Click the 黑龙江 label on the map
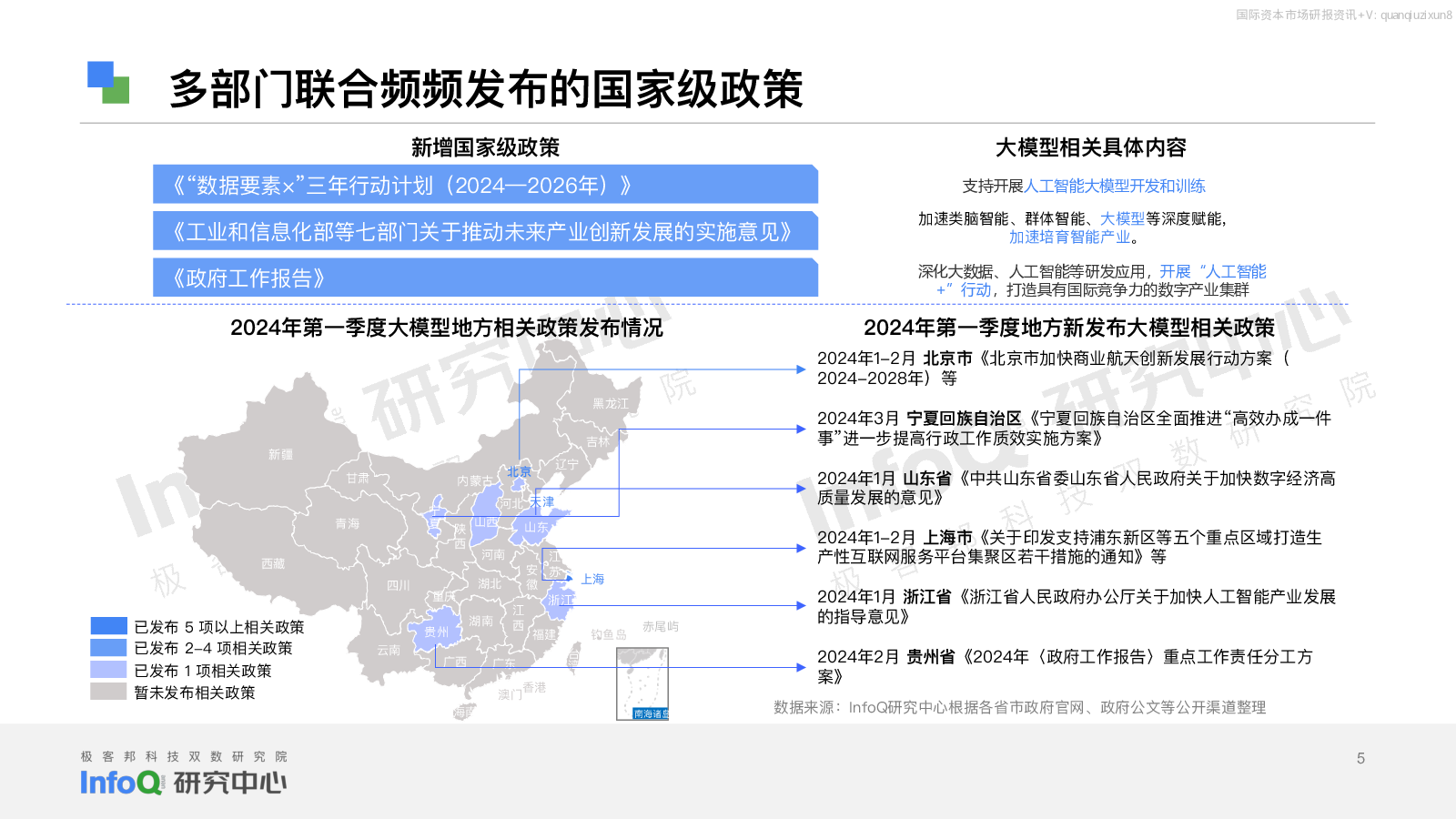The height and width of the screenshot is (819, 1456). pos(611,403)
